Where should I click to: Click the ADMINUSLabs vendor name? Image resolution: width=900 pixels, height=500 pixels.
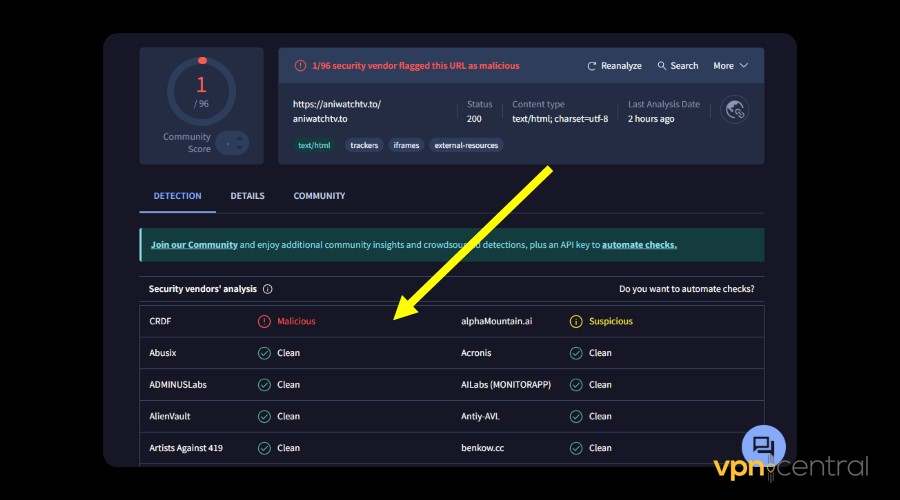[178, 385]
